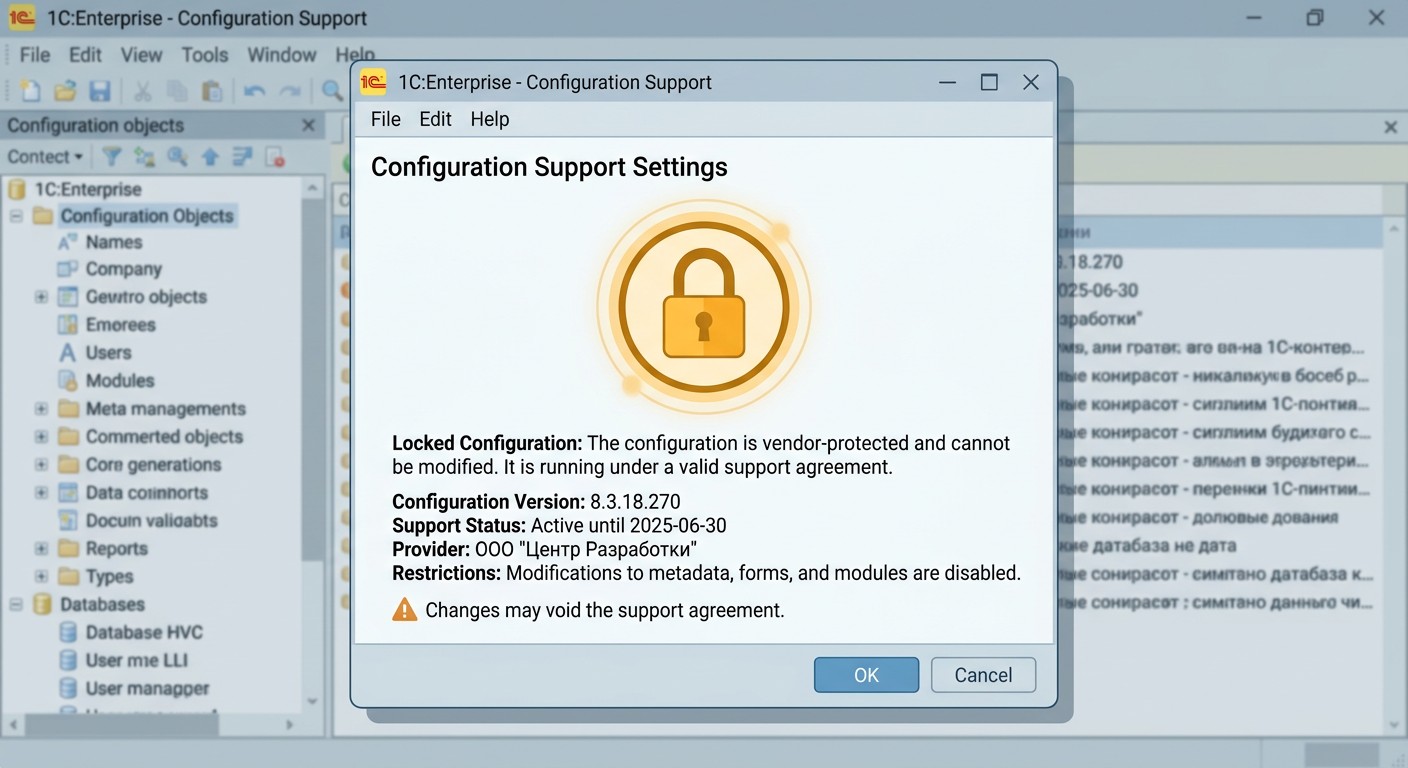This screenshot has height=768, width=1408.
Task: Click the Cancel button
Action: click(983, 675)
